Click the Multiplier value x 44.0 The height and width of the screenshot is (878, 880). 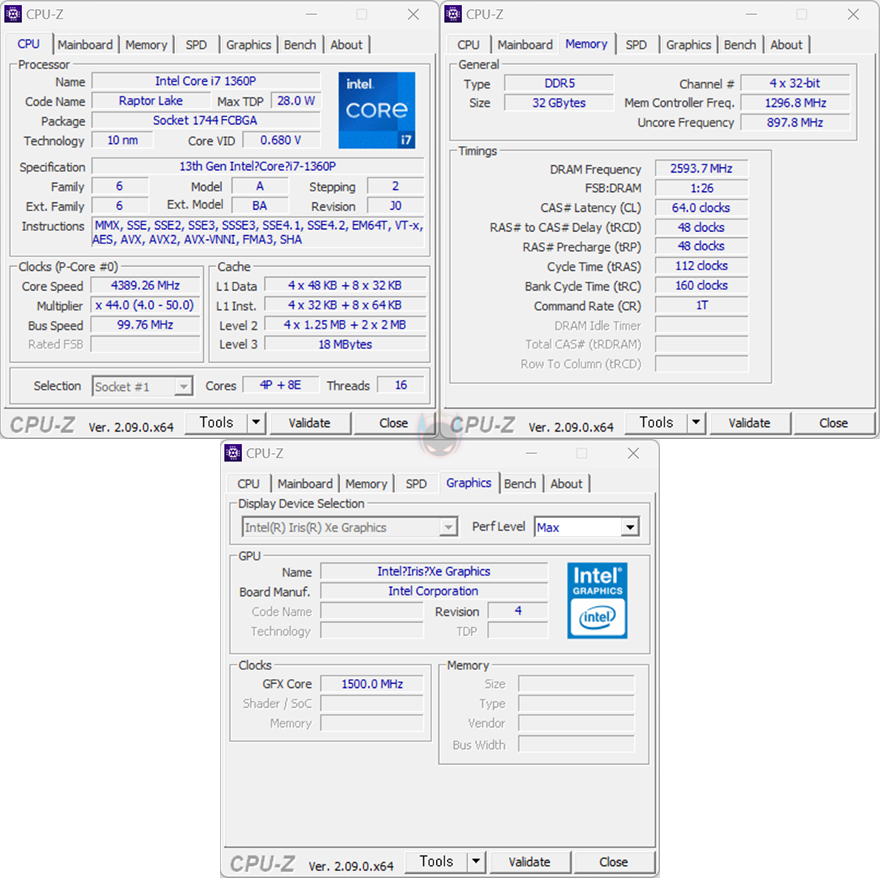(x=145, y=305)
